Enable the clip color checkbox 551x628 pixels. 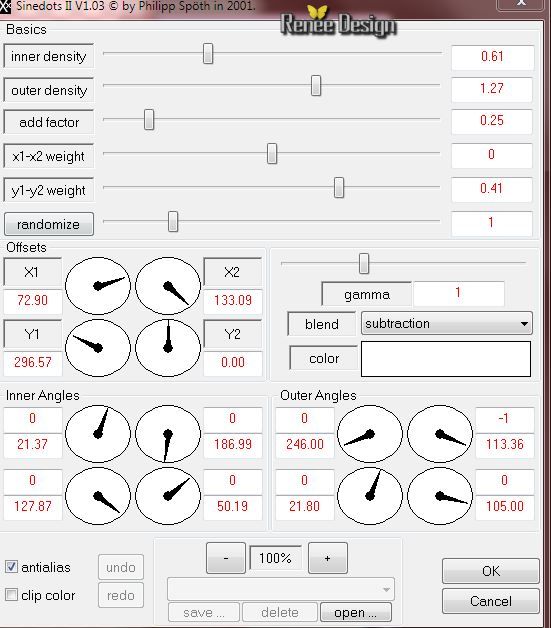(x=11, y=595)
